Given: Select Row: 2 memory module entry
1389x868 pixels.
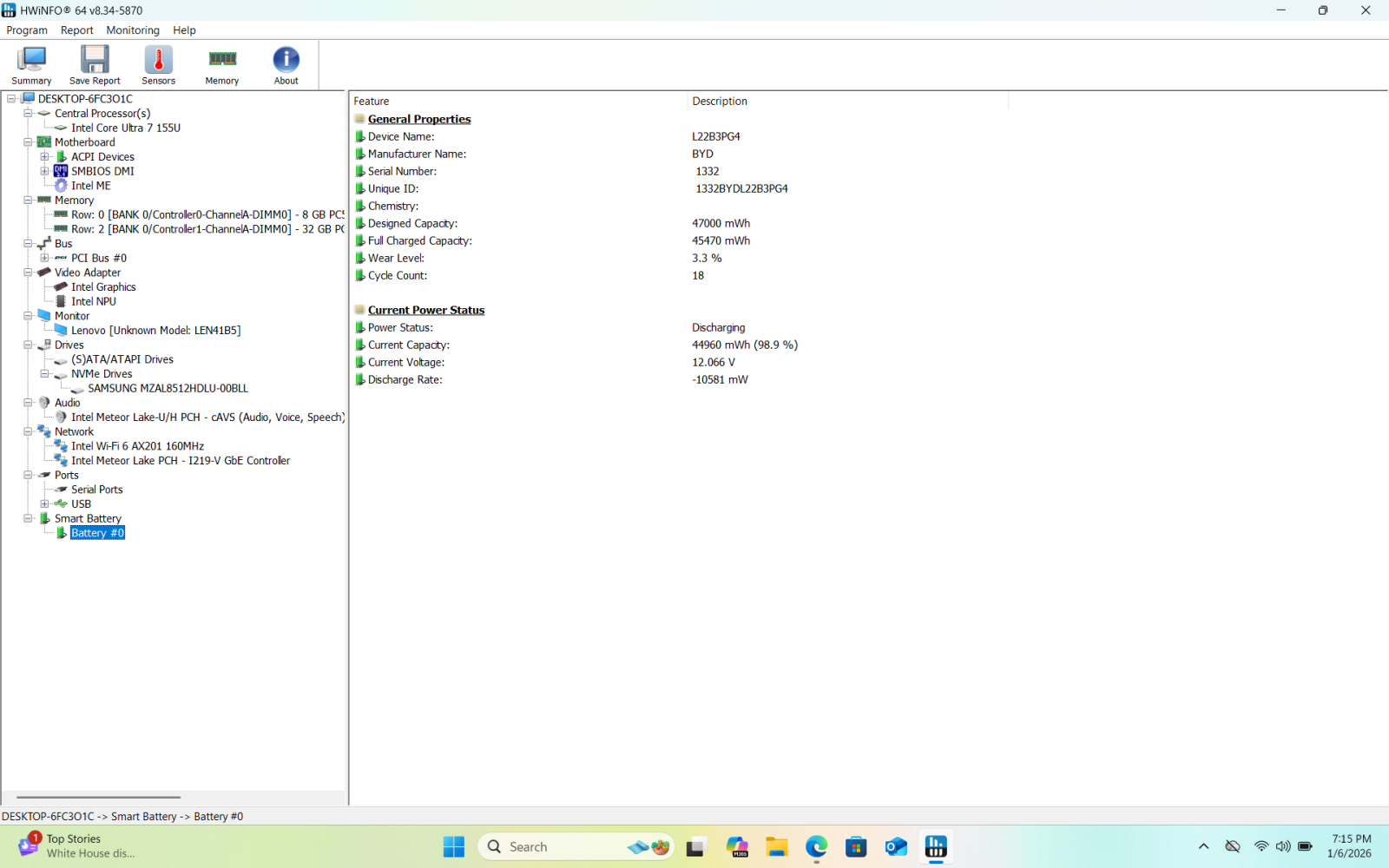Looking at the screenshot, I should (x=207, y=229).
